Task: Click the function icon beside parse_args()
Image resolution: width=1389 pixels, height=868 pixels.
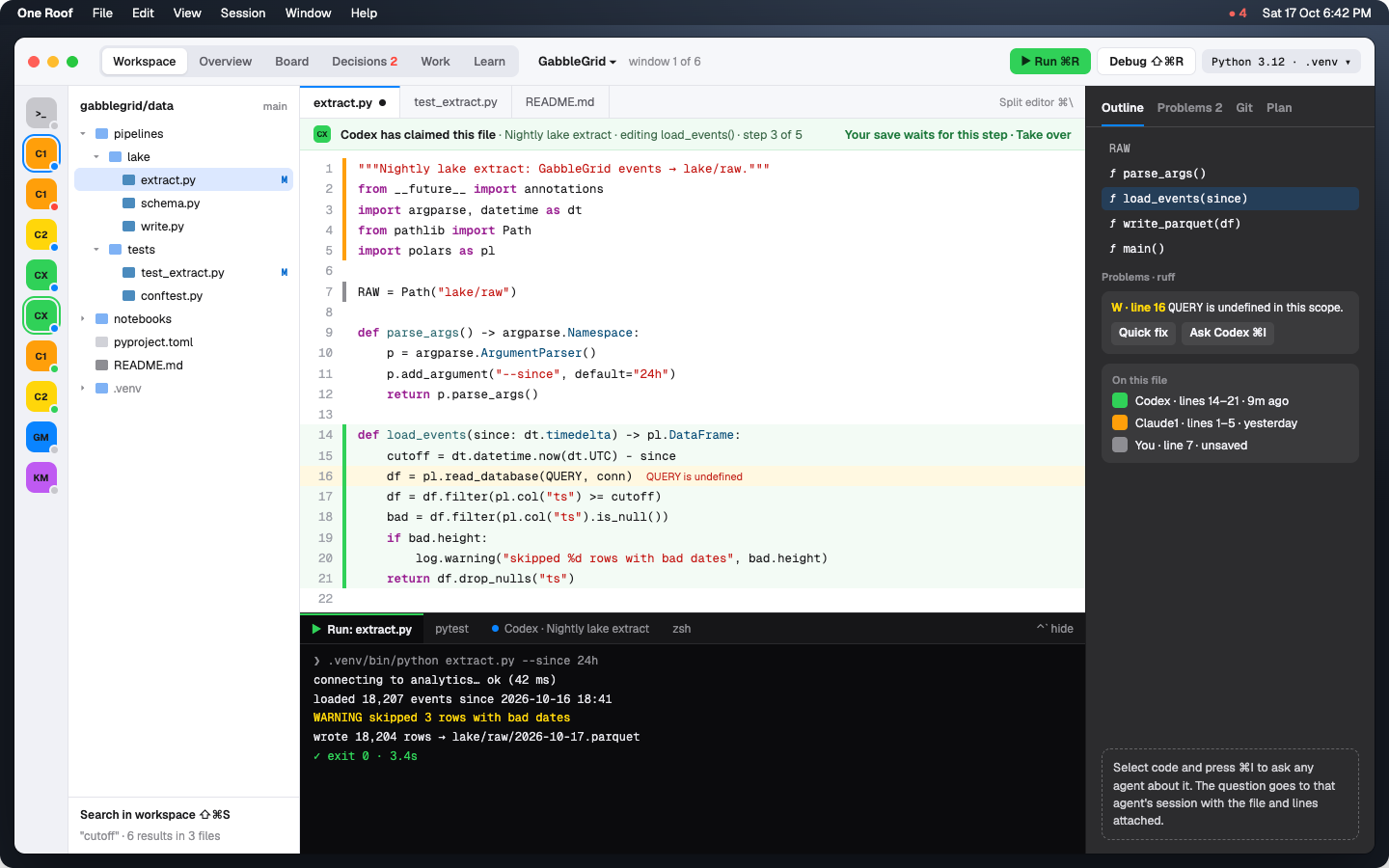Action: click(1113, 174)
